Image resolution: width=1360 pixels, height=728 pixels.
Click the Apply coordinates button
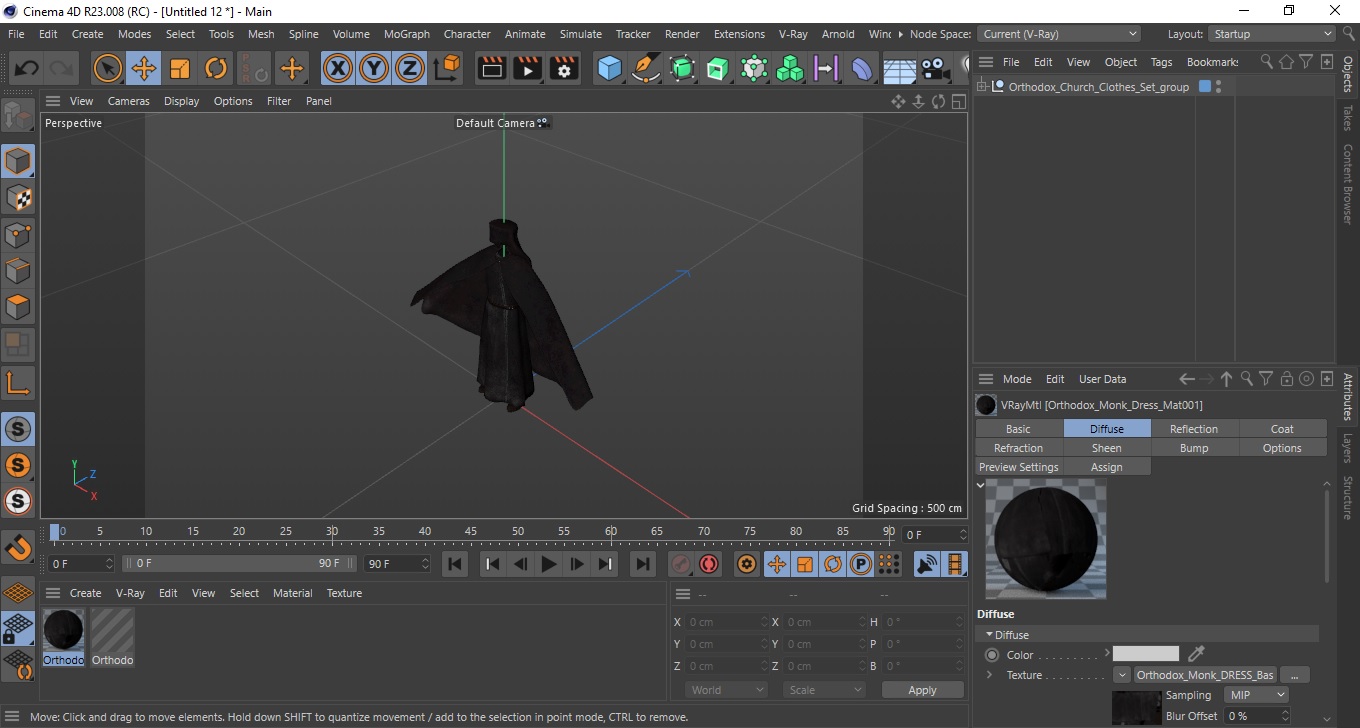[922, 690]
